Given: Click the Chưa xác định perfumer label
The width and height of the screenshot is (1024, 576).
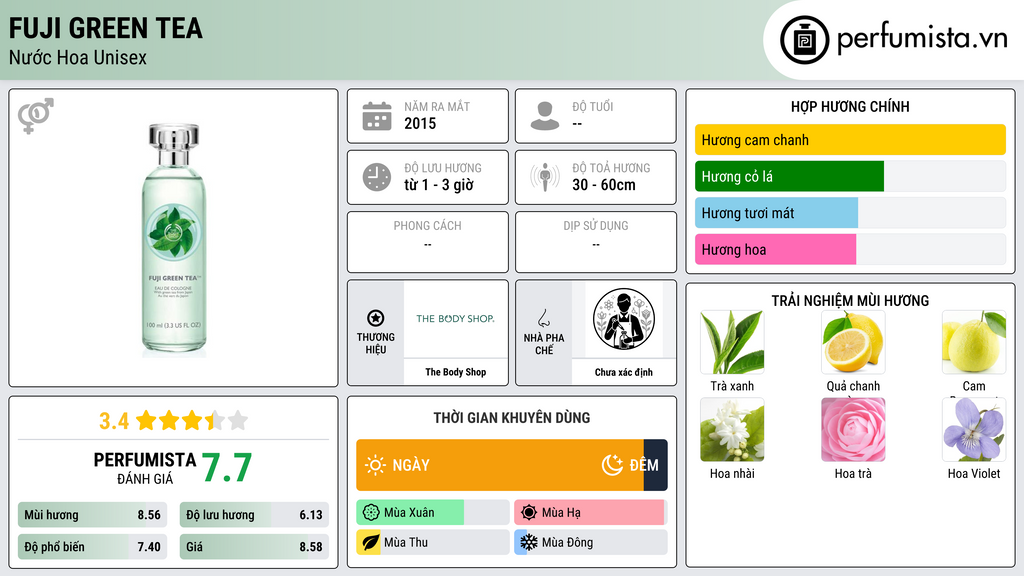Looking at the screenshot, I should coord(624,372).
